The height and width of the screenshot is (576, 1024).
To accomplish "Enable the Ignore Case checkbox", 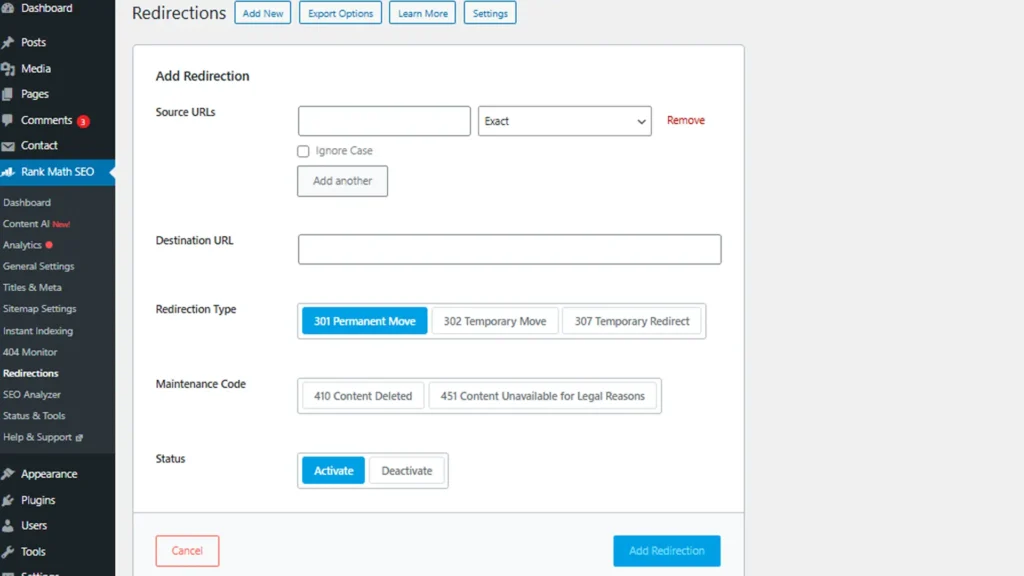I will pos(303,151).
